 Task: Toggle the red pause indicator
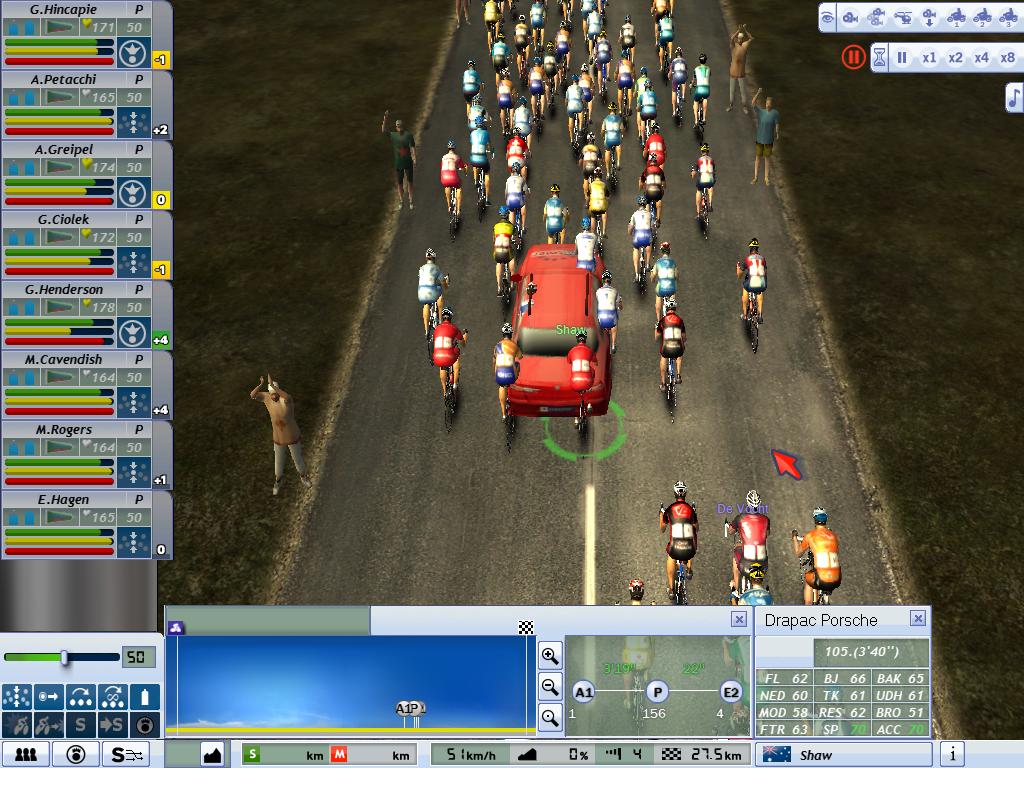[x=852, y=57]
